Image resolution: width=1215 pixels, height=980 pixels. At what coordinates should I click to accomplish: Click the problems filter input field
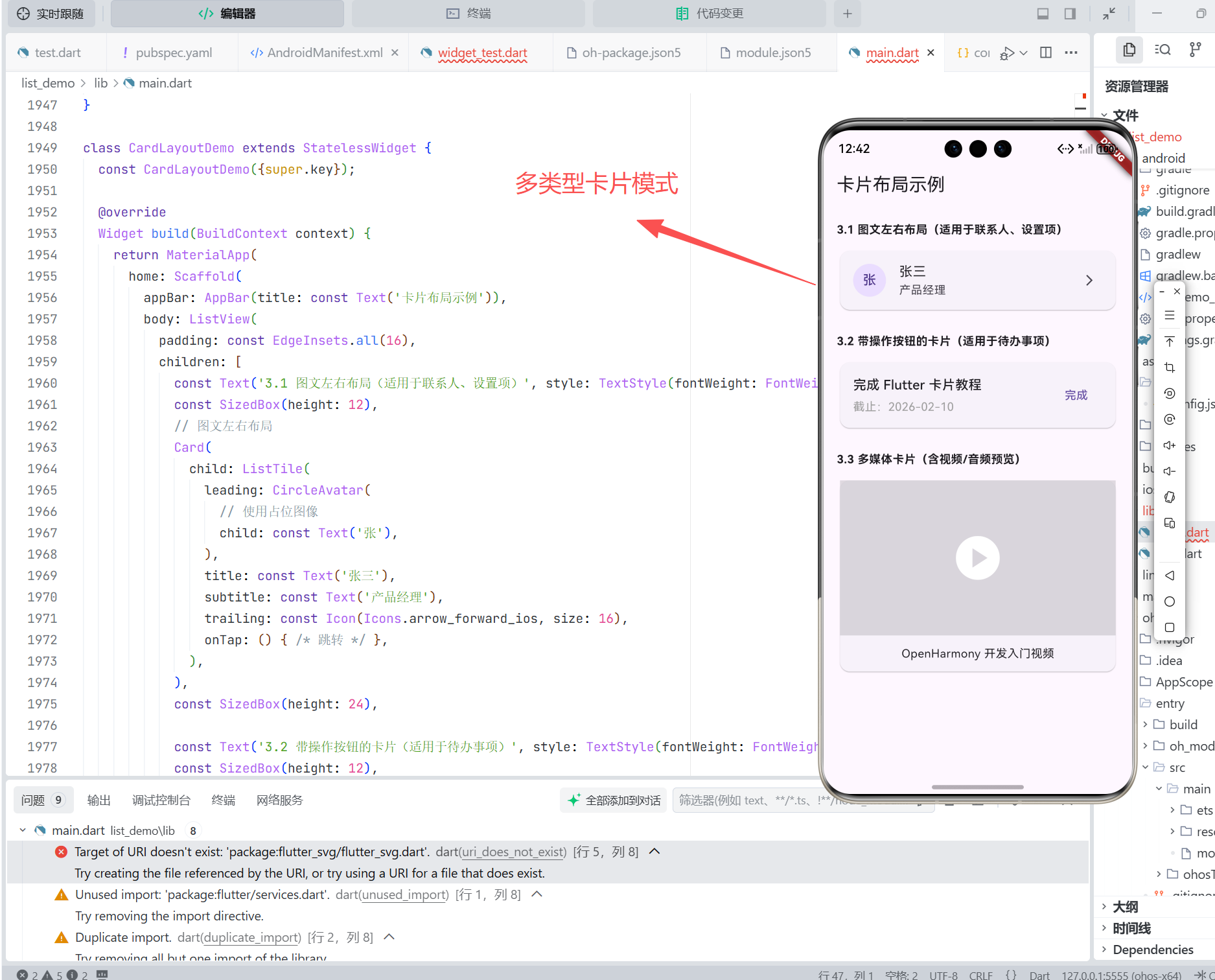pyautogui.click(x=804, y=800)
